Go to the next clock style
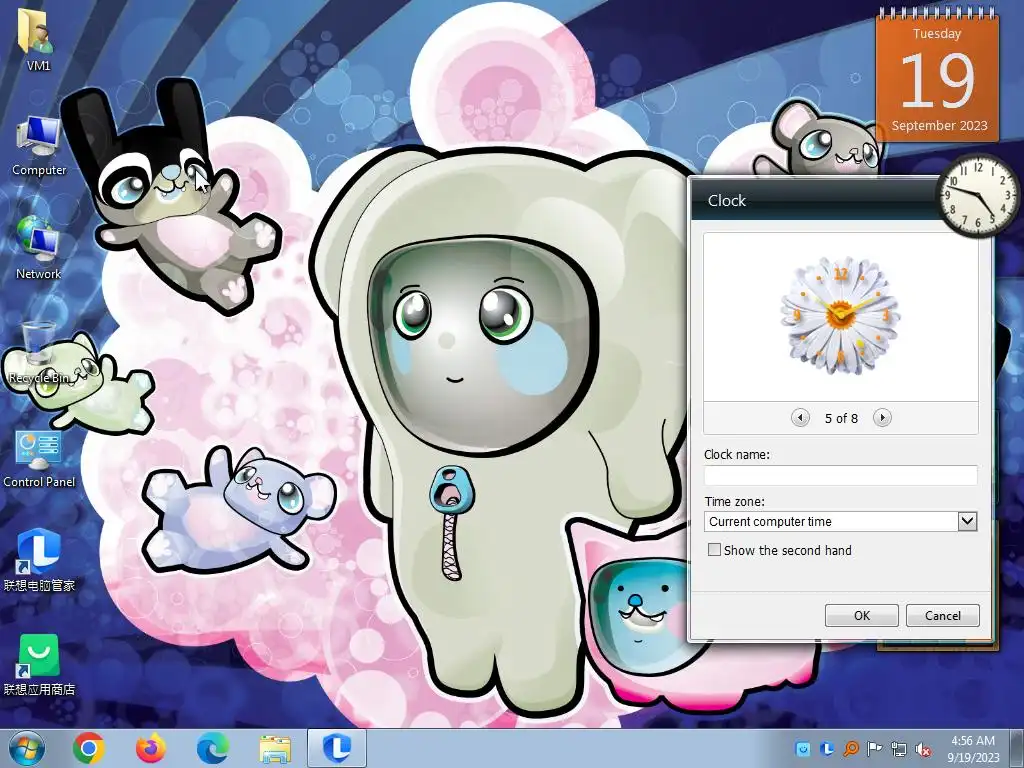Screen dimensions: 1024x768 click(882, 417)
